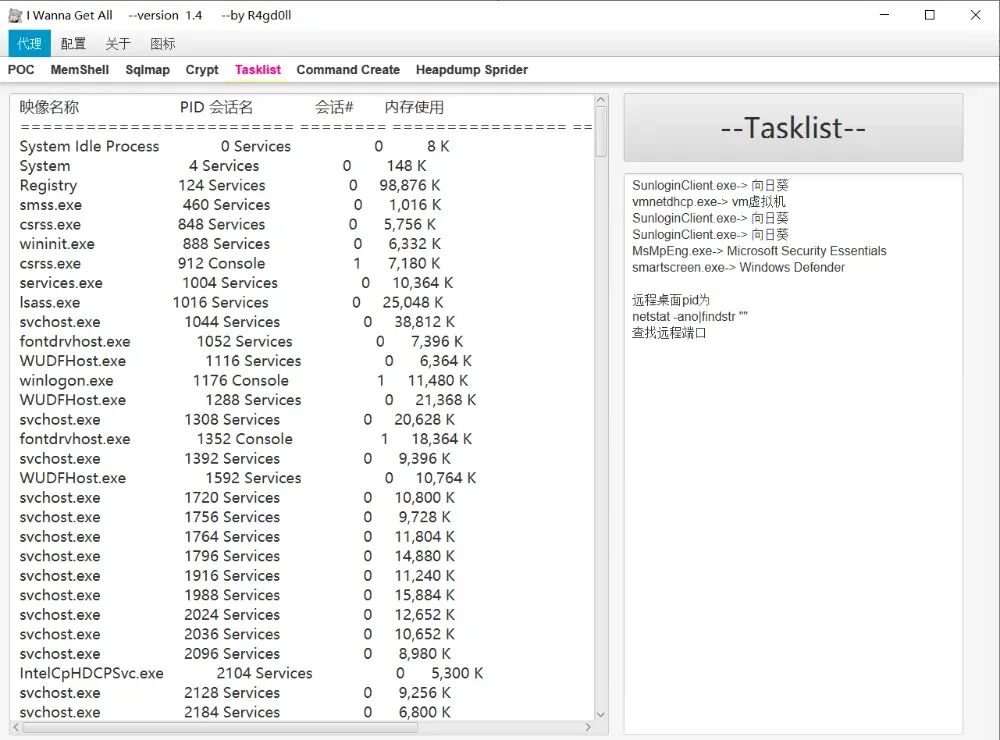1000x740 pixels.
Task: Open the 图标 menu
Action: click(x=162, y=43)
